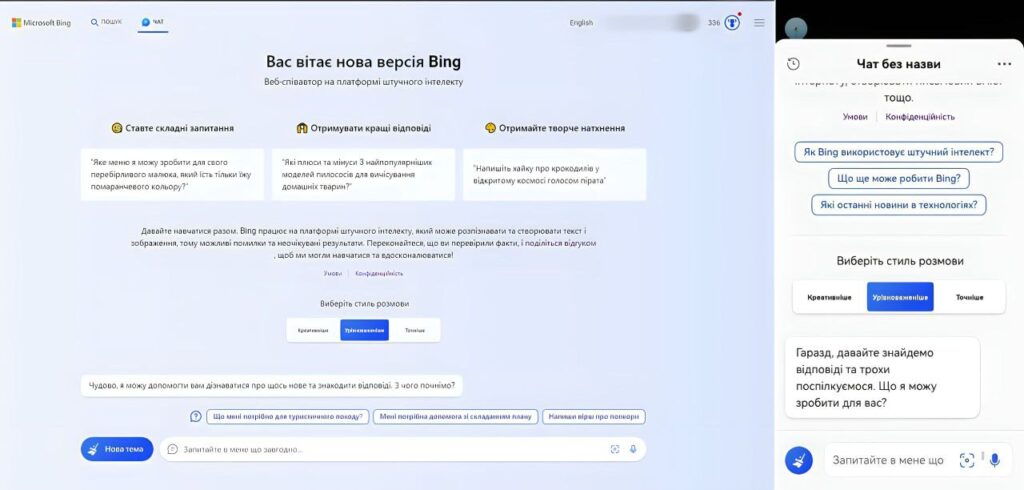This screenshot has width=1024, height=490.
Task: Choose Точніше style in the side panel
Action: click(970, 297)
